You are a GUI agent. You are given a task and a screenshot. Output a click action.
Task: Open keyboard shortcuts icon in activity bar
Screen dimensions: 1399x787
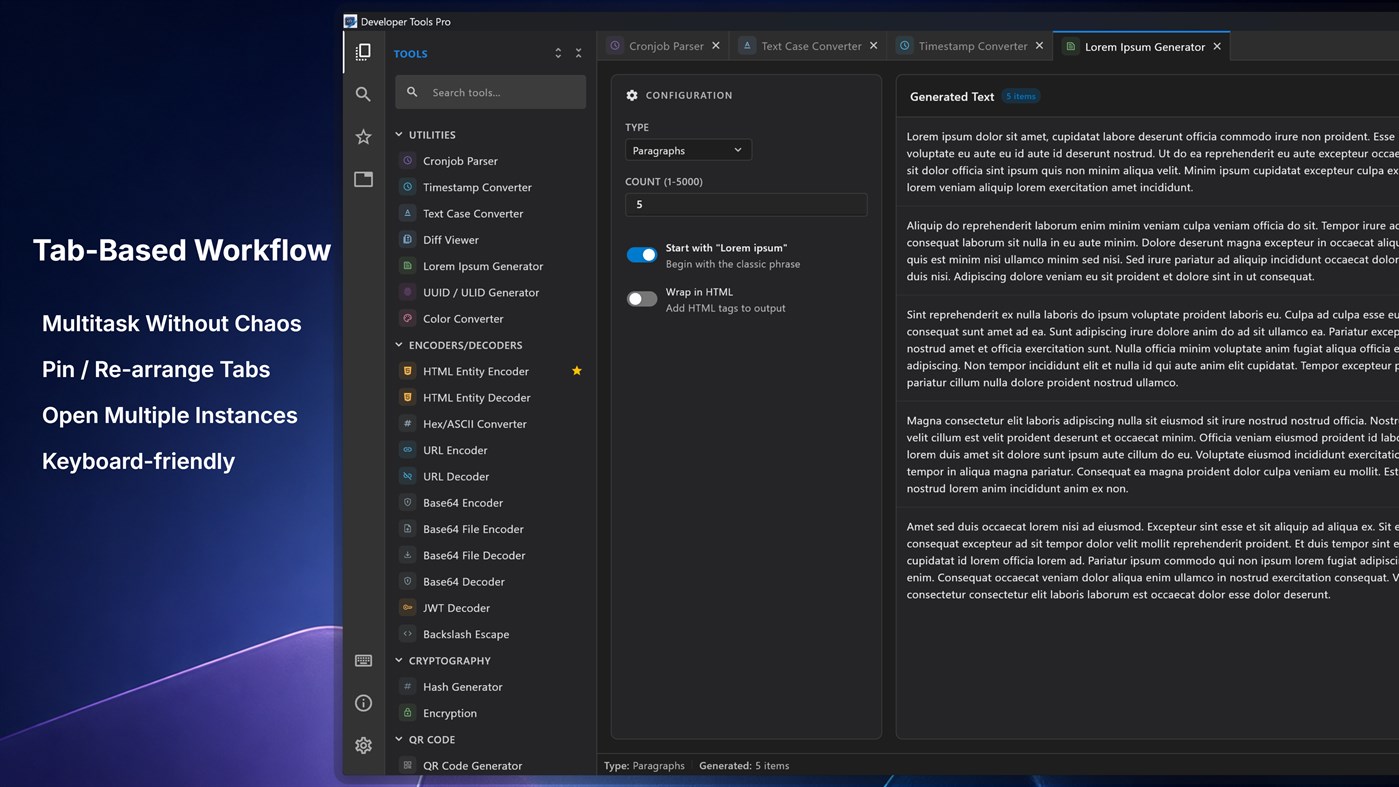363,661
